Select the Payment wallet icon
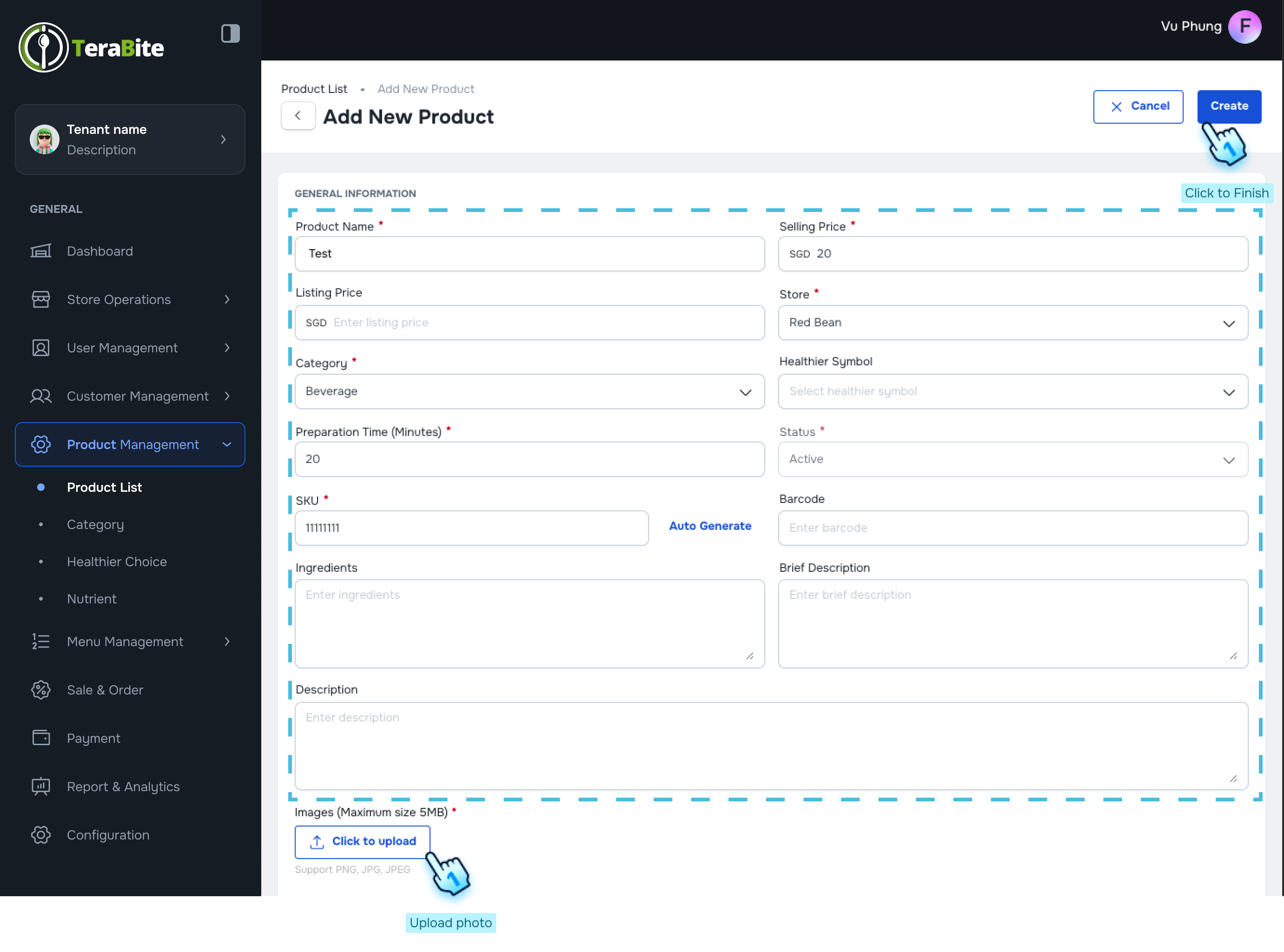Viewport: 1284px width, 952px height. click(x=40, y=738)
